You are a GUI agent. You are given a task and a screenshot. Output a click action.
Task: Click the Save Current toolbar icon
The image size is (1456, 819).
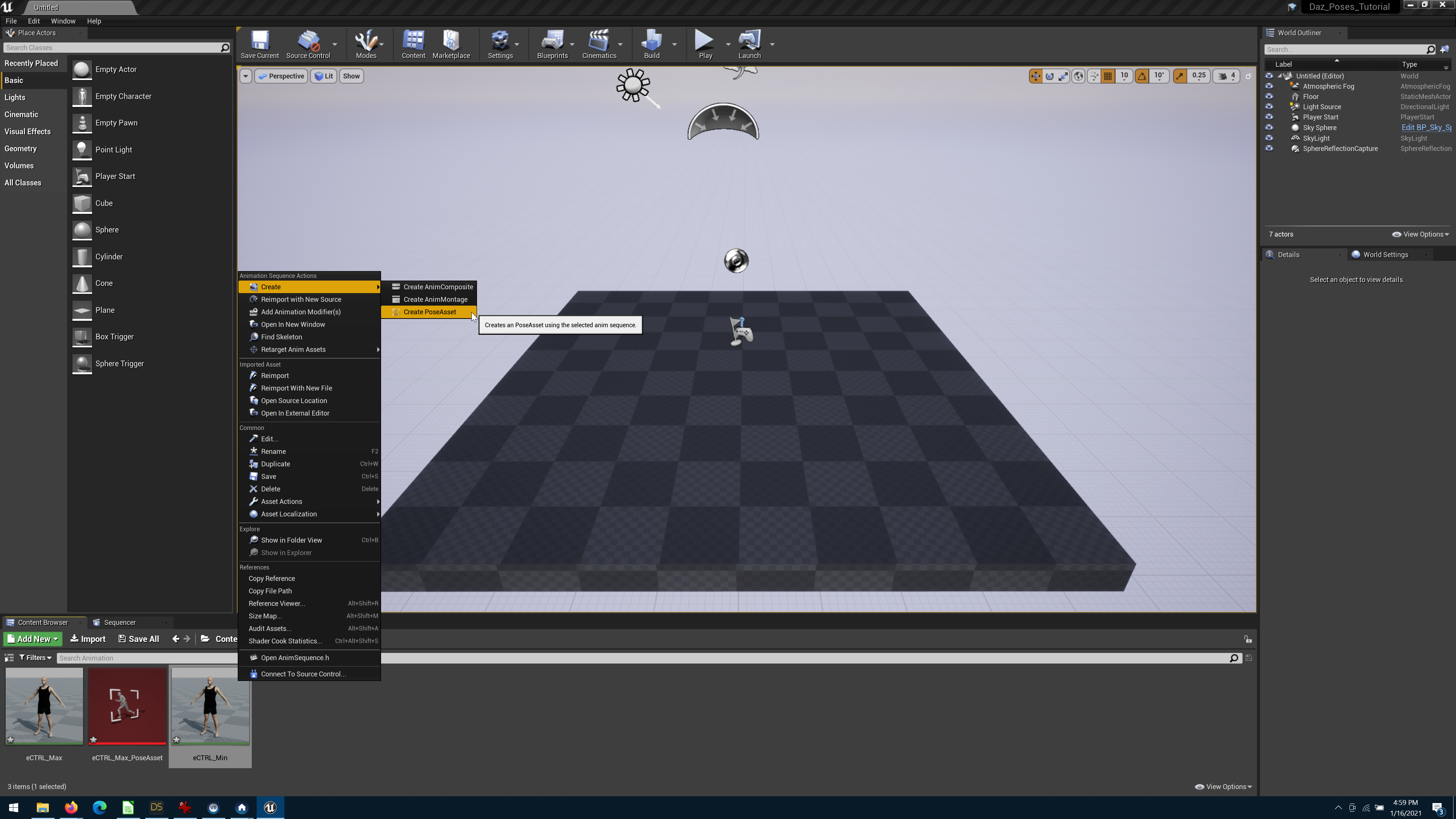259,44
